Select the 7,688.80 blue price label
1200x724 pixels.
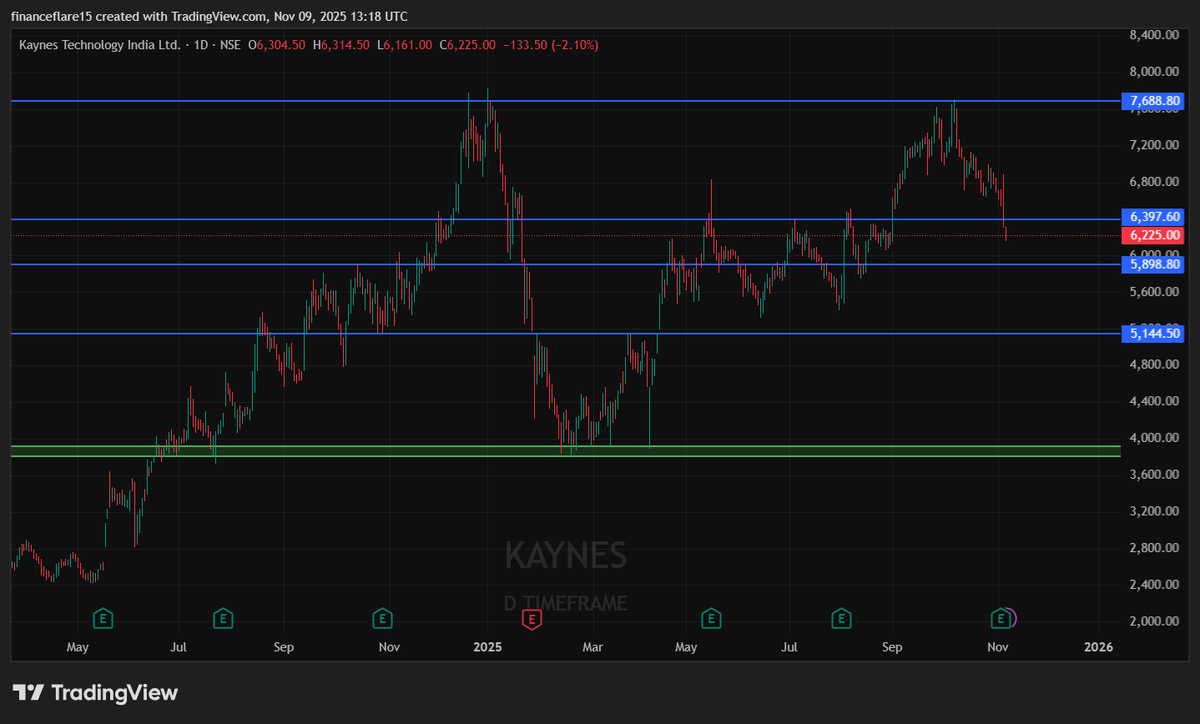[1154, 101]
